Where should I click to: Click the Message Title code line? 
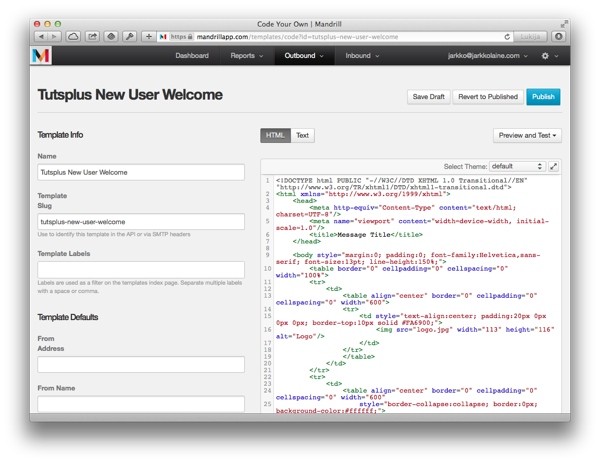click(x=366, y=235)
